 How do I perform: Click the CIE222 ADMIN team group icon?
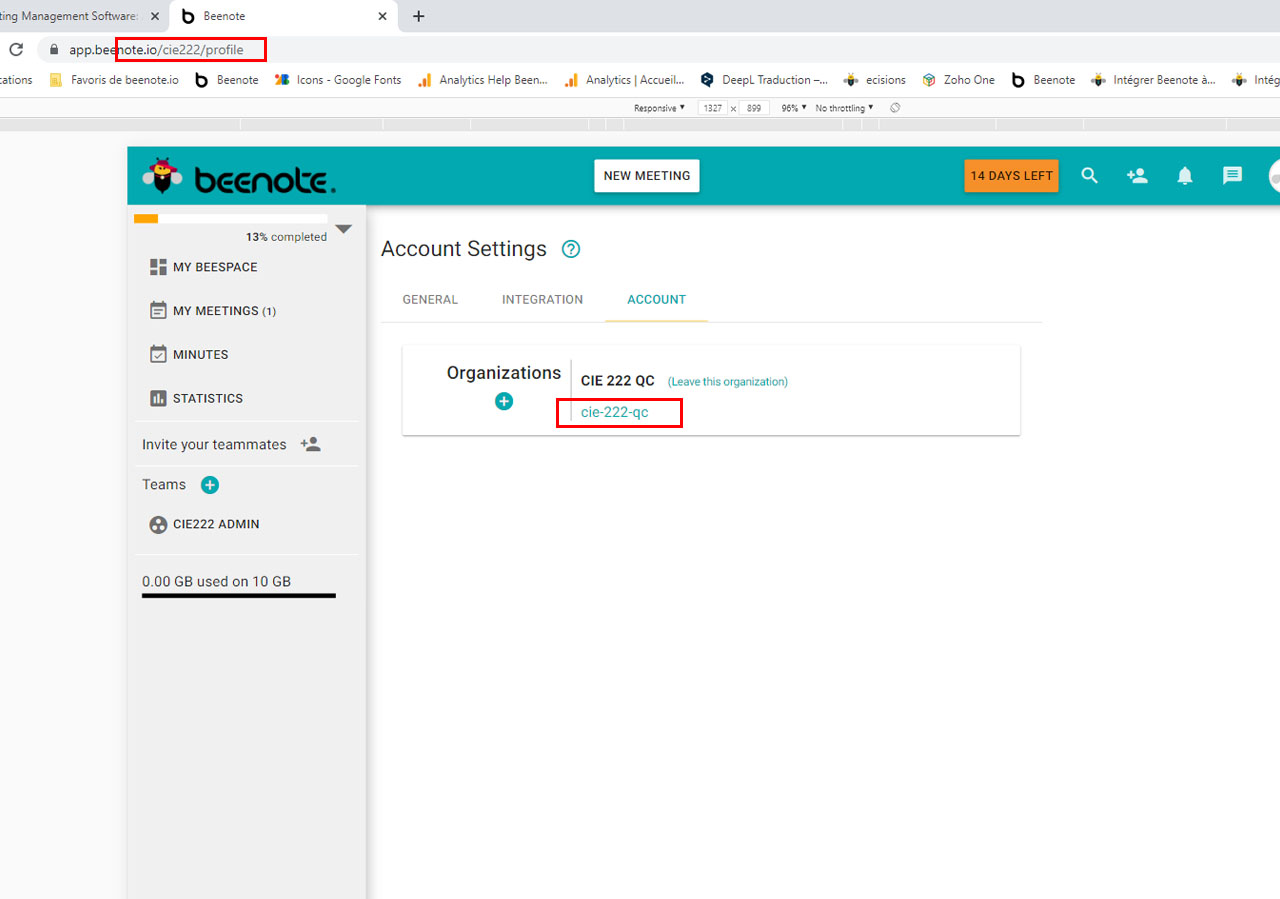(158, 524)
